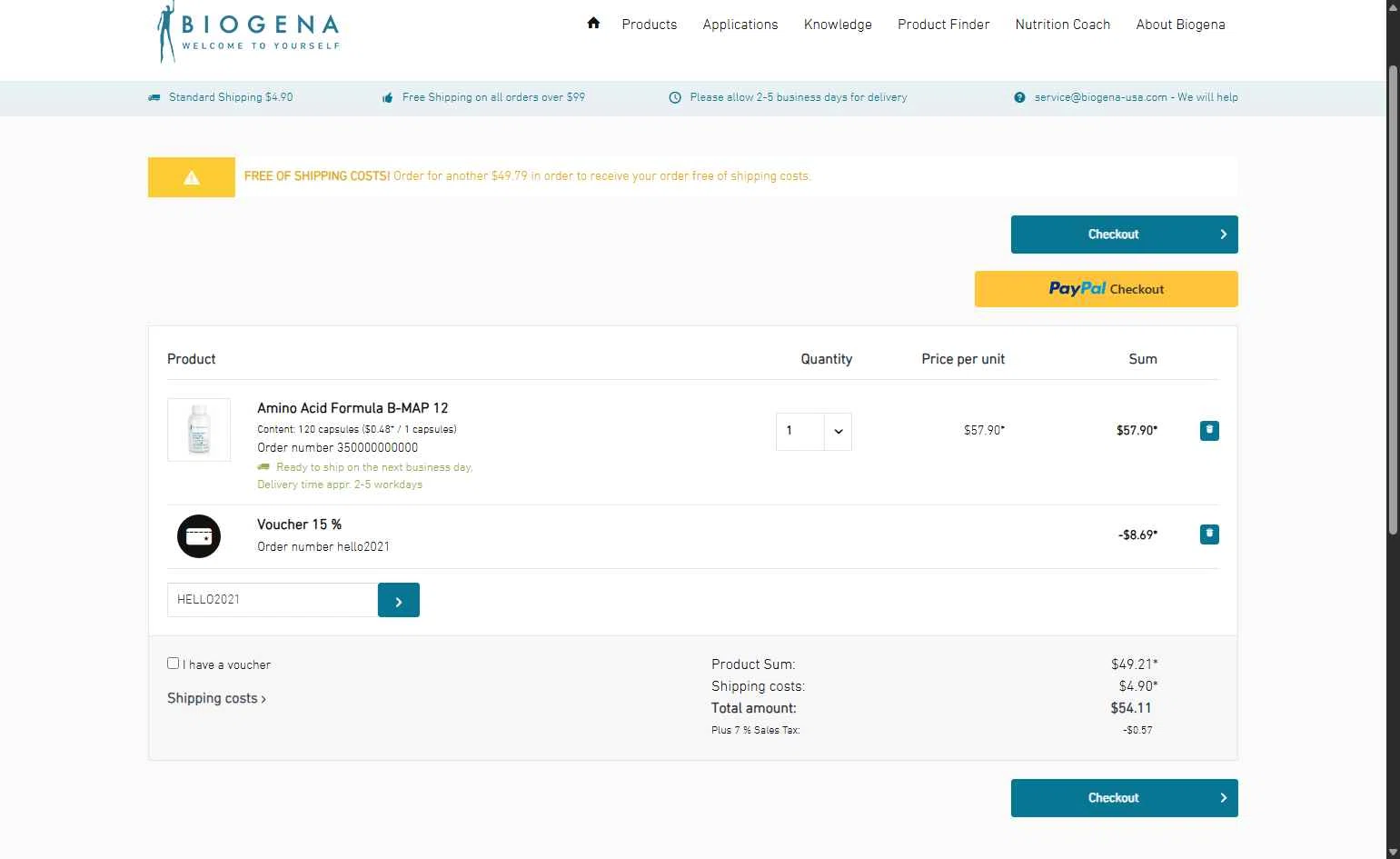Click the voucher card icon
The image size is (1400, 859).
pyautogui.click(x=199, y=536)
